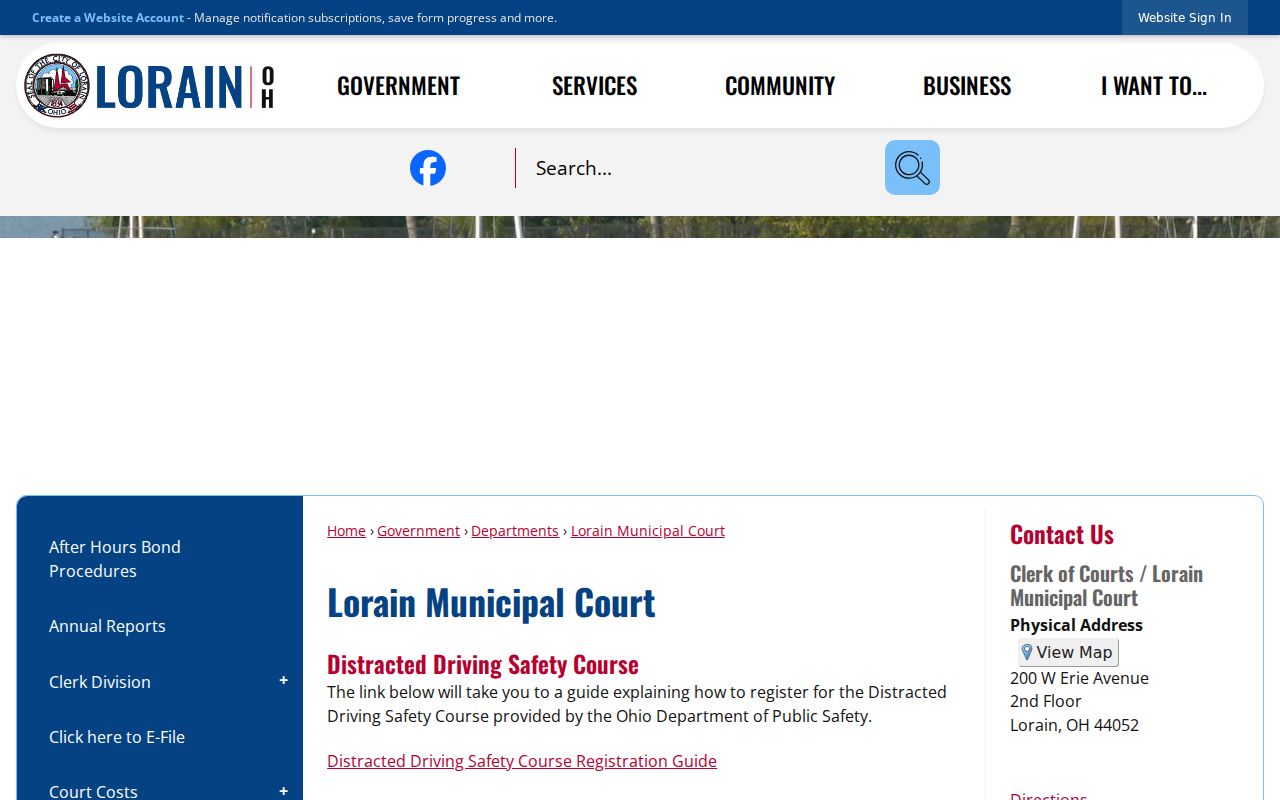Click the Lorain Municipal Court heading

tap(491, 603)
